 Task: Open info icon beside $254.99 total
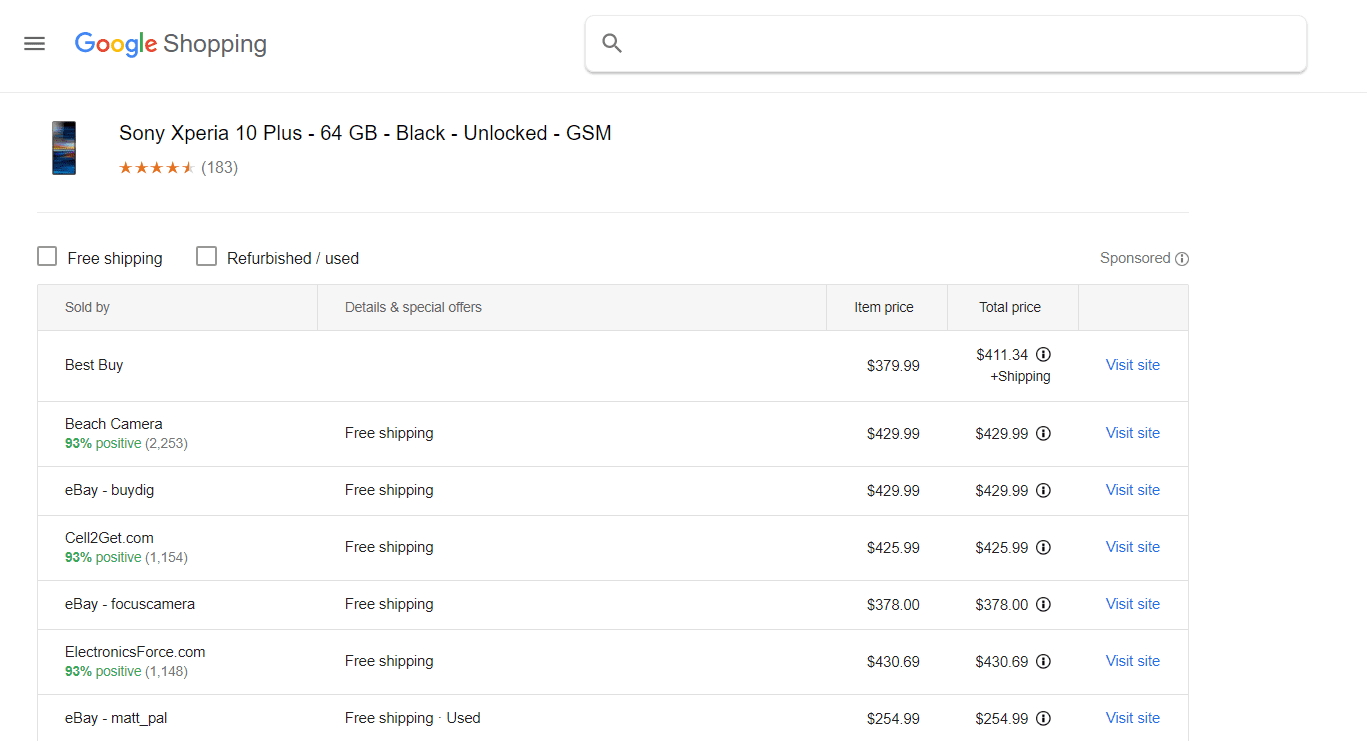1043,719
